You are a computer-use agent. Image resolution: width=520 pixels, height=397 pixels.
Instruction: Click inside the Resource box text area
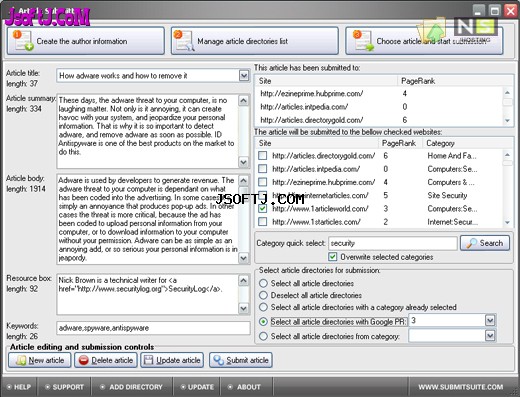click(x=148, y=295)
